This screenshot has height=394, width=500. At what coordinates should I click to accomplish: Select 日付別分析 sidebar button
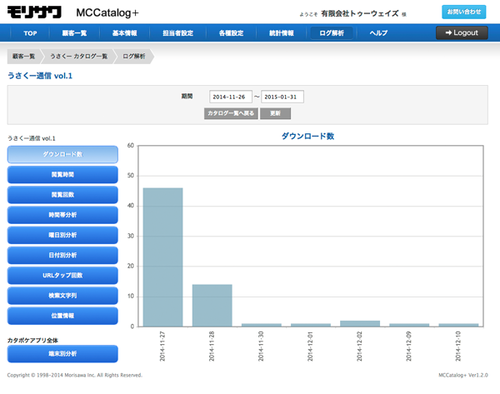tap(63, 255)
